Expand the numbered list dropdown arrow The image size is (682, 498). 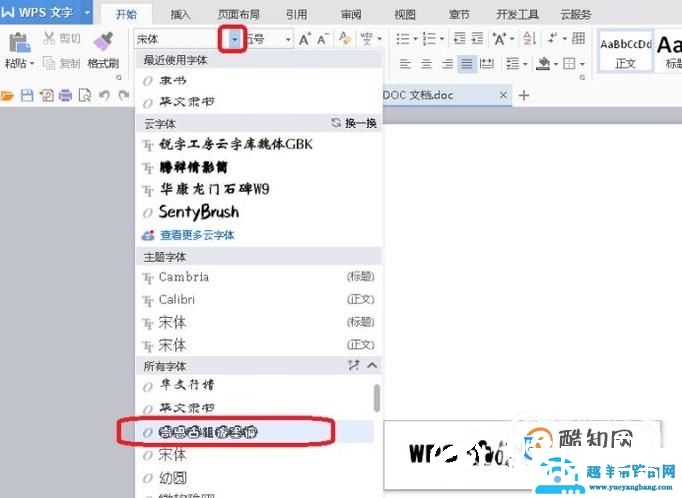point(442,39)
